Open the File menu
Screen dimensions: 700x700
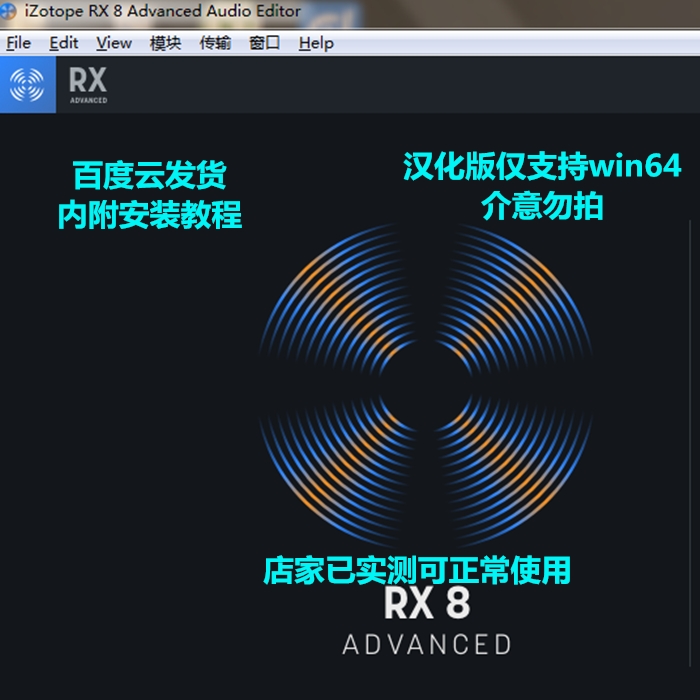[18, 43]
